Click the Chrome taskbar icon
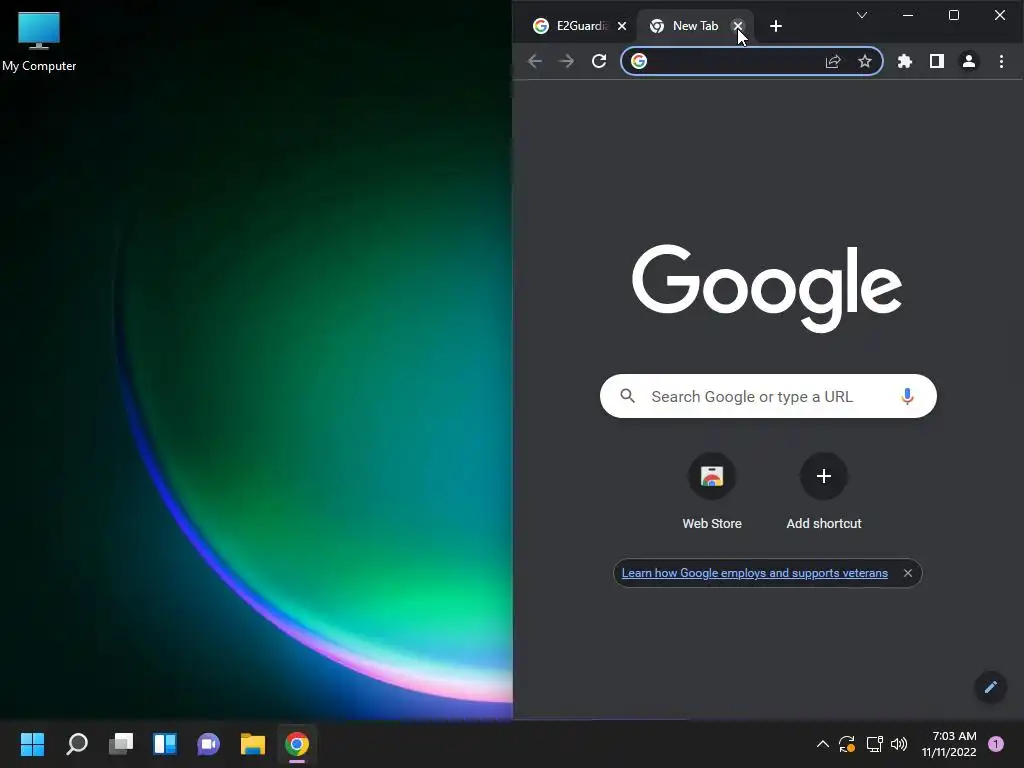The height and width of the screenshot is (768, 1024). point(296,744)
